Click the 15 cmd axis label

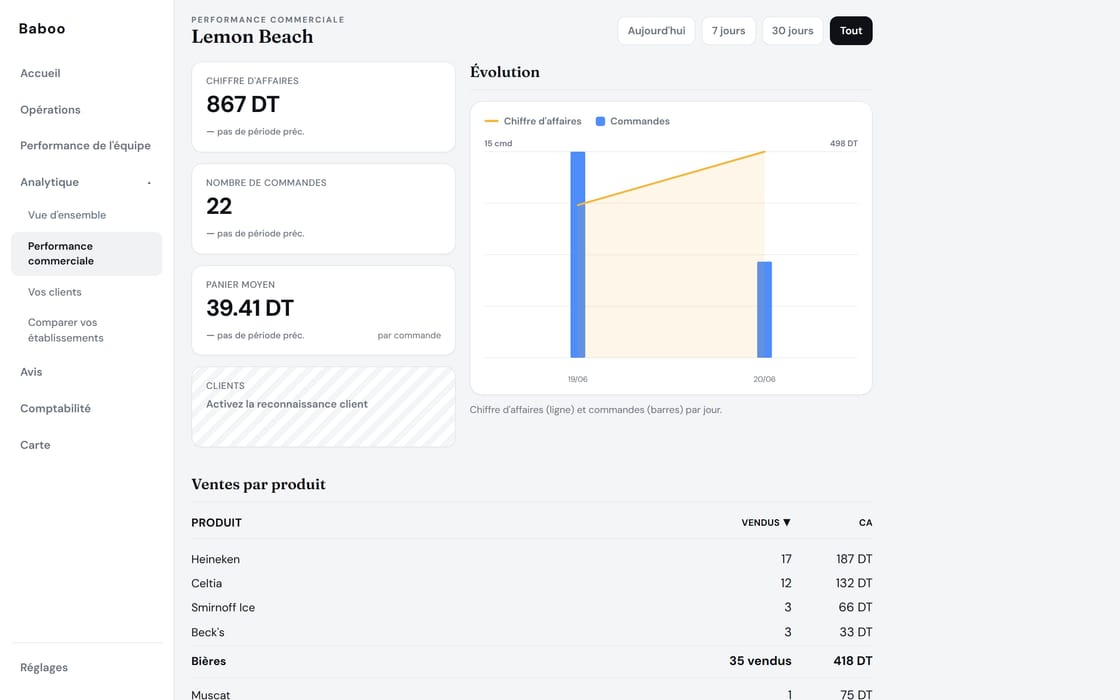pos(498,144)
